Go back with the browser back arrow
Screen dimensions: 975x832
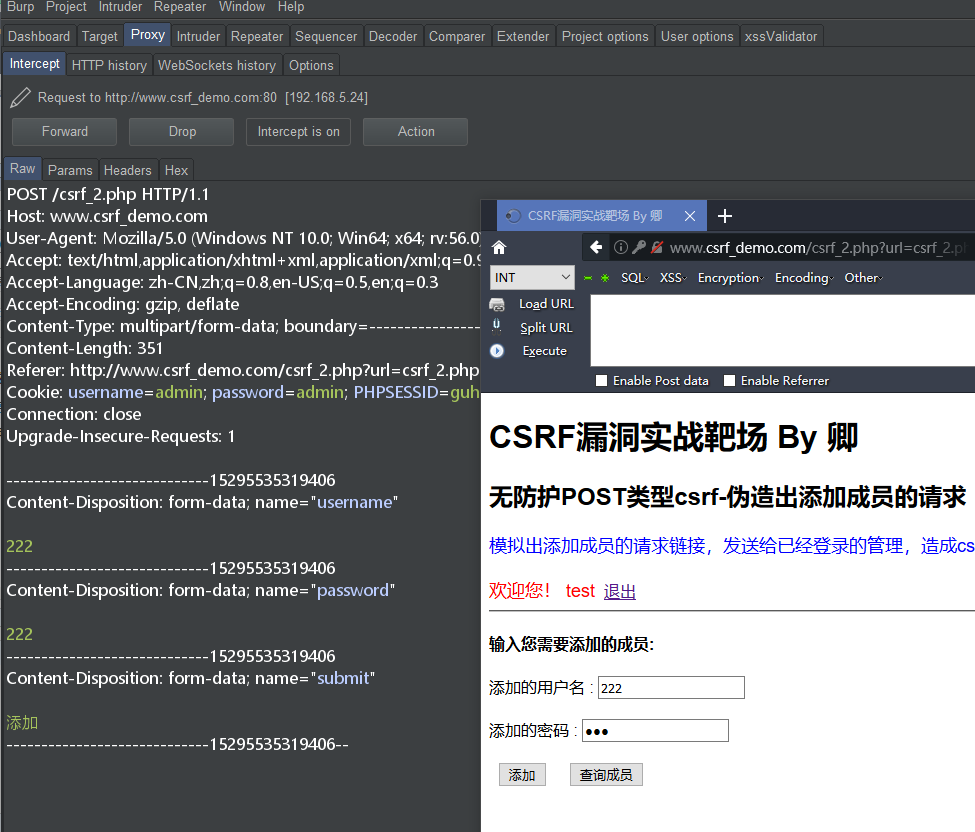coord(596,247)
